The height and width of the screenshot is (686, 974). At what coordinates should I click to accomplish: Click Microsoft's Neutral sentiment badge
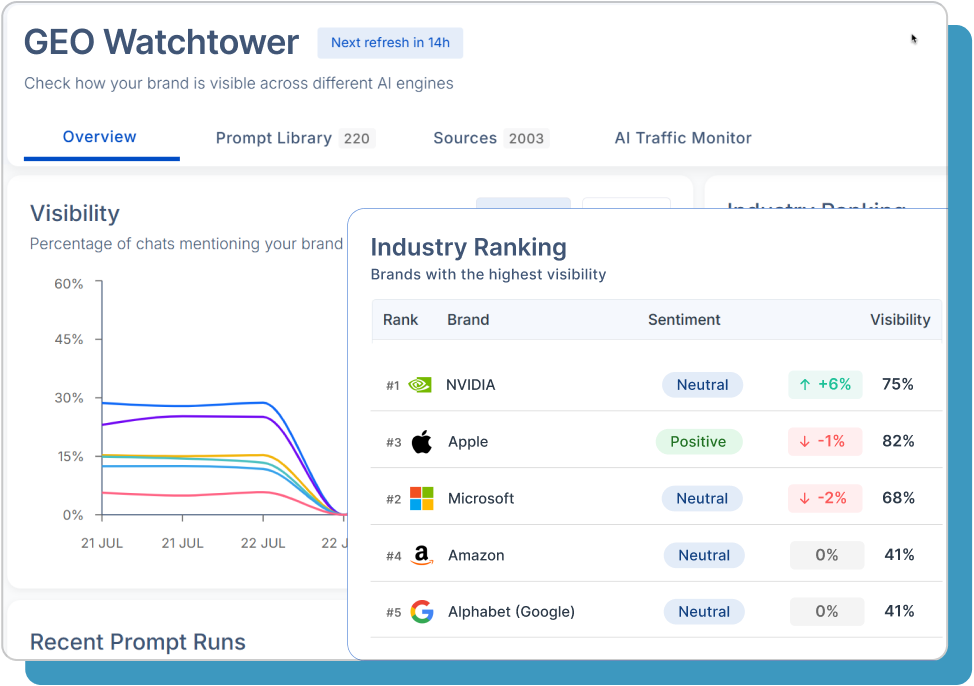[702, 498]
